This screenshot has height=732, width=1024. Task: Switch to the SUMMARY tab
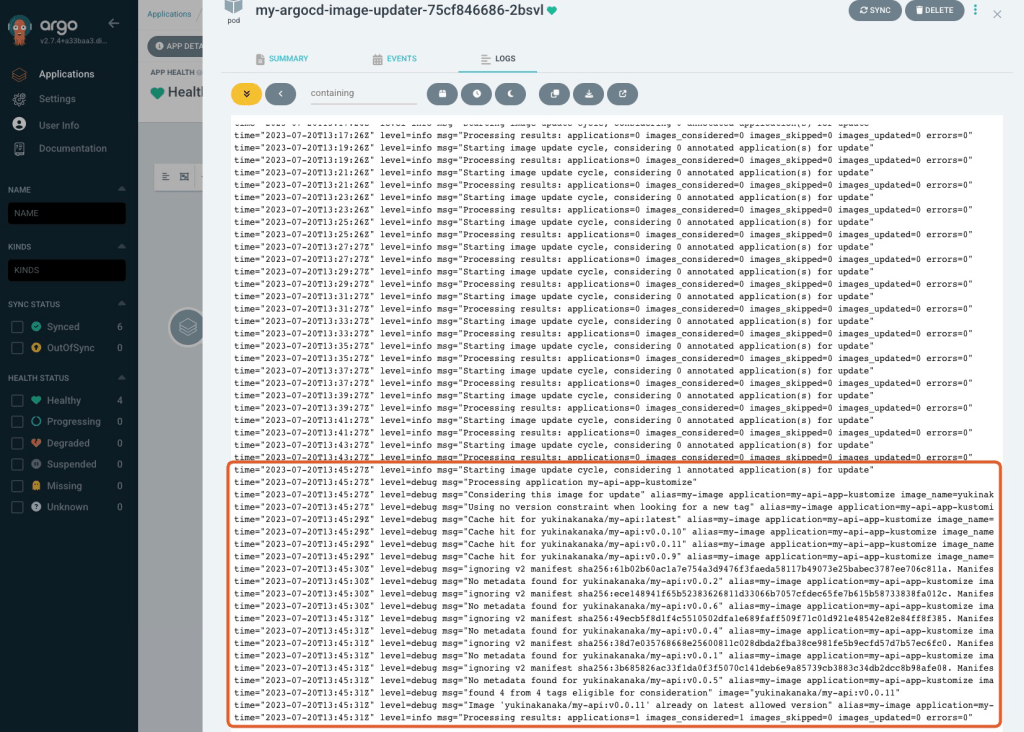[282, 60]
